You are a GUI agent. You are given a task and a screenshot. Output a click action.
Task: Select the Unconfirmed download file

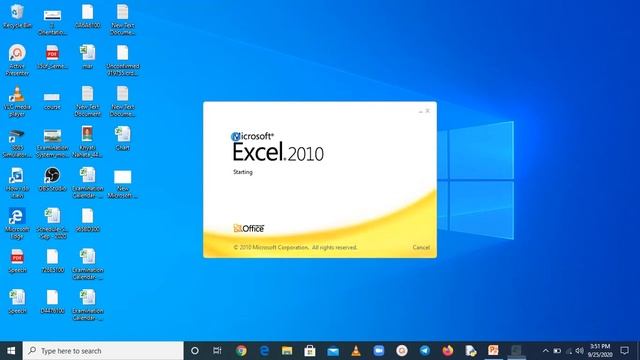click(122, 60)
